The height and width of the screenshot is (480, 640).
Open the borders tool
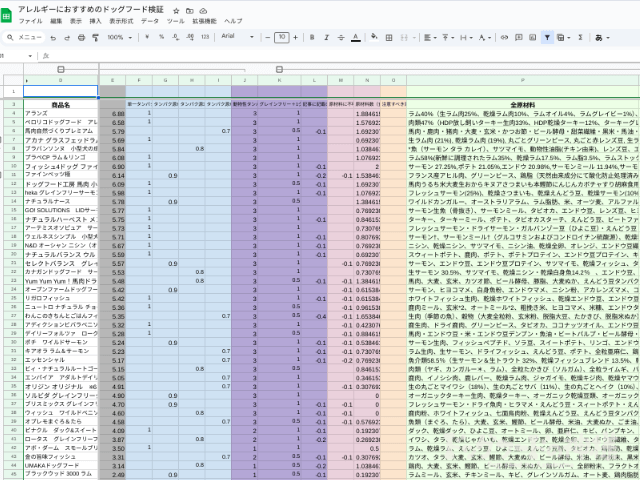[x=389, y=38]
